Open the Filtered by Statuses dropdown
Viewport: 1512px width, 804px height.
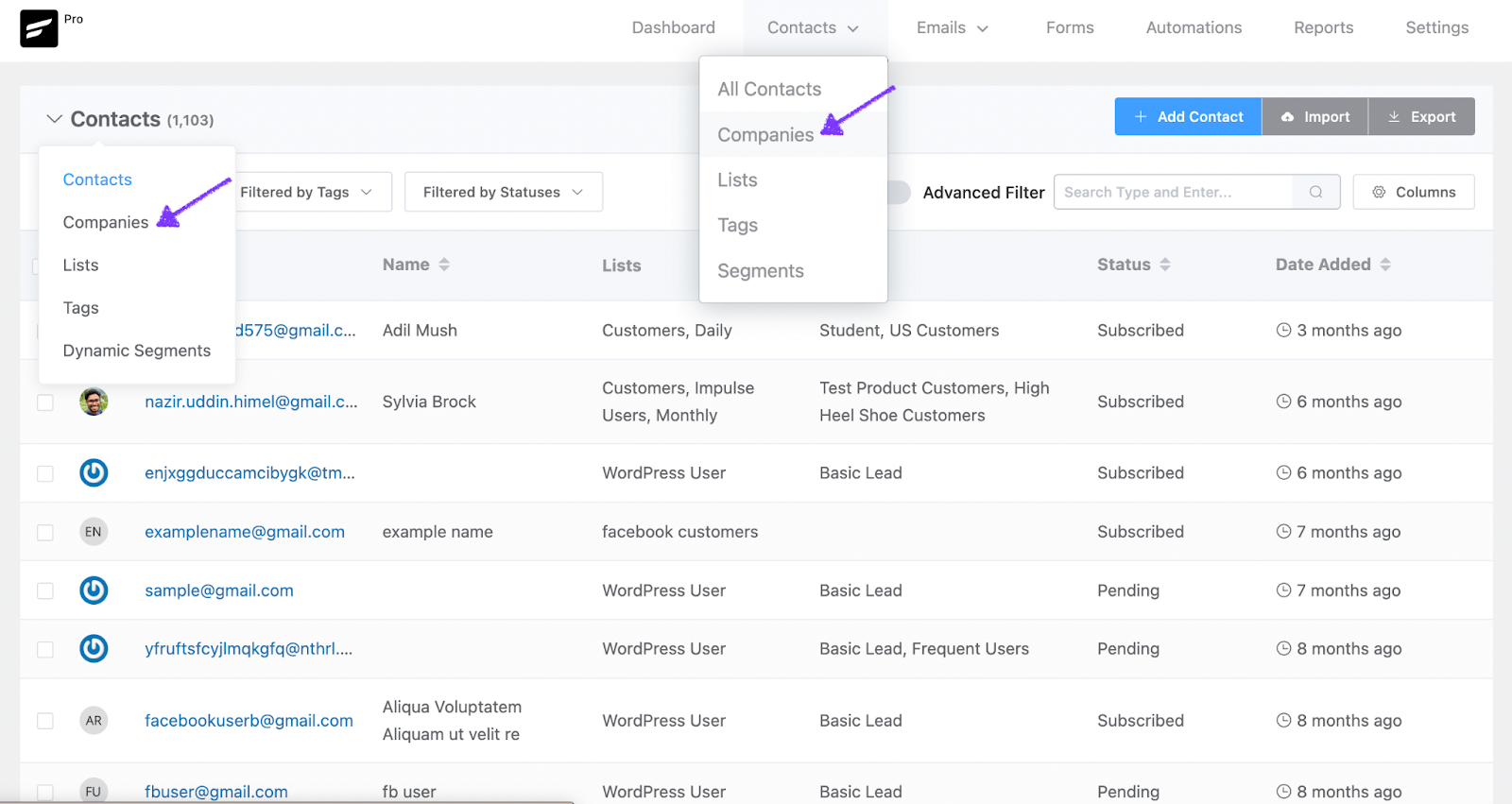(504, 192)
